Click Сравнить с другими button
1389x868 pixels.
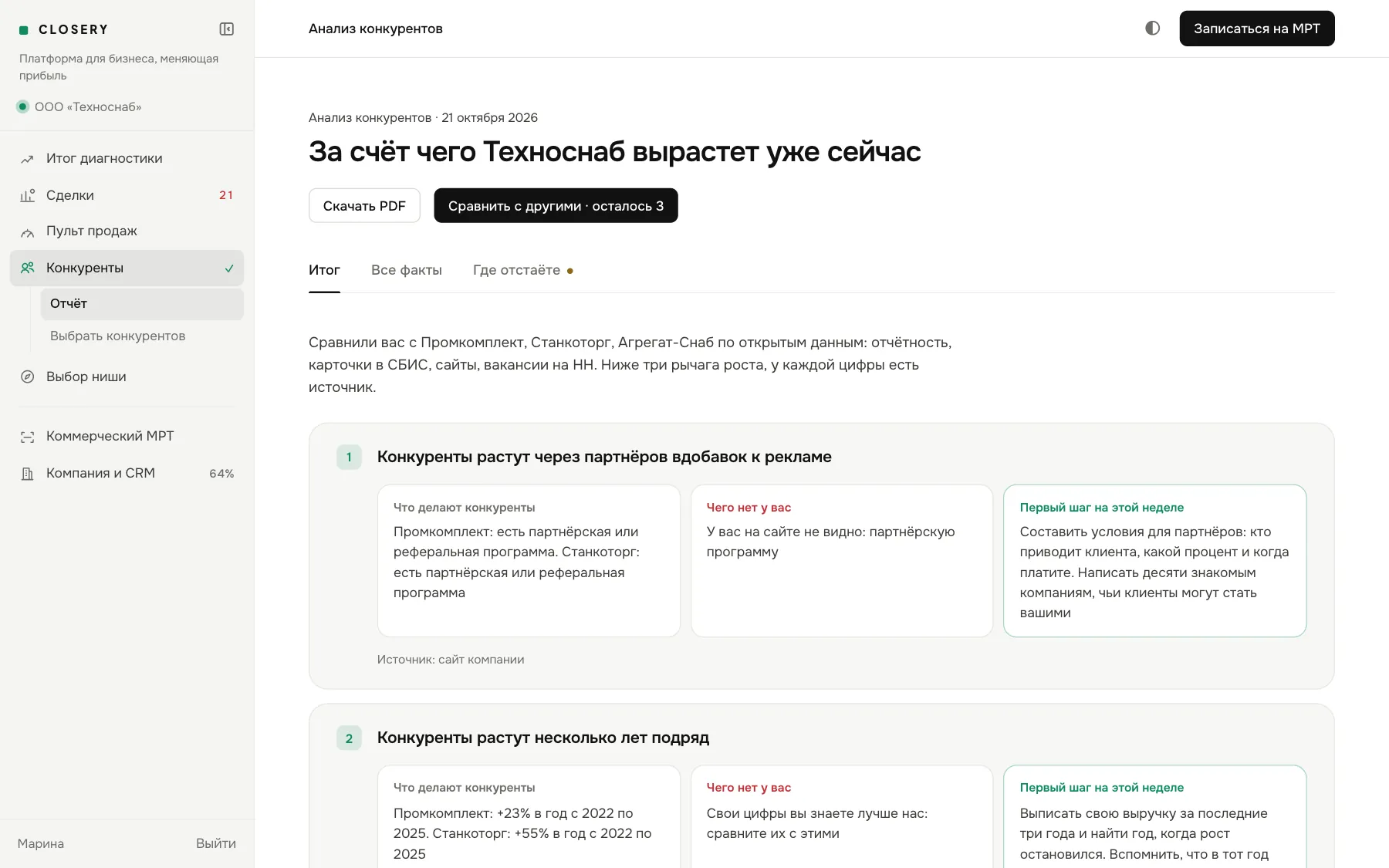point(556,206)
